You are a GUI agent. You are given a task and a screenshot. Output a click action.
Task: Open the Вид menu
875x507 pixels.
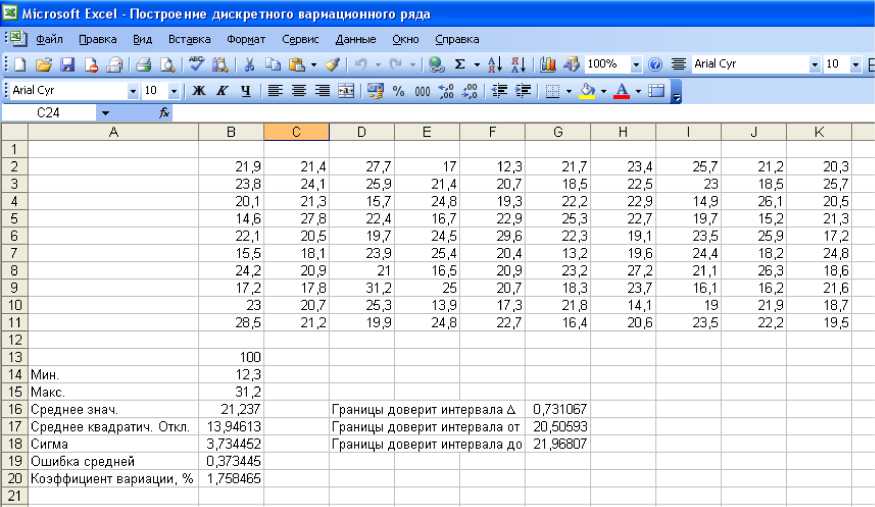(x=142, y=40)
